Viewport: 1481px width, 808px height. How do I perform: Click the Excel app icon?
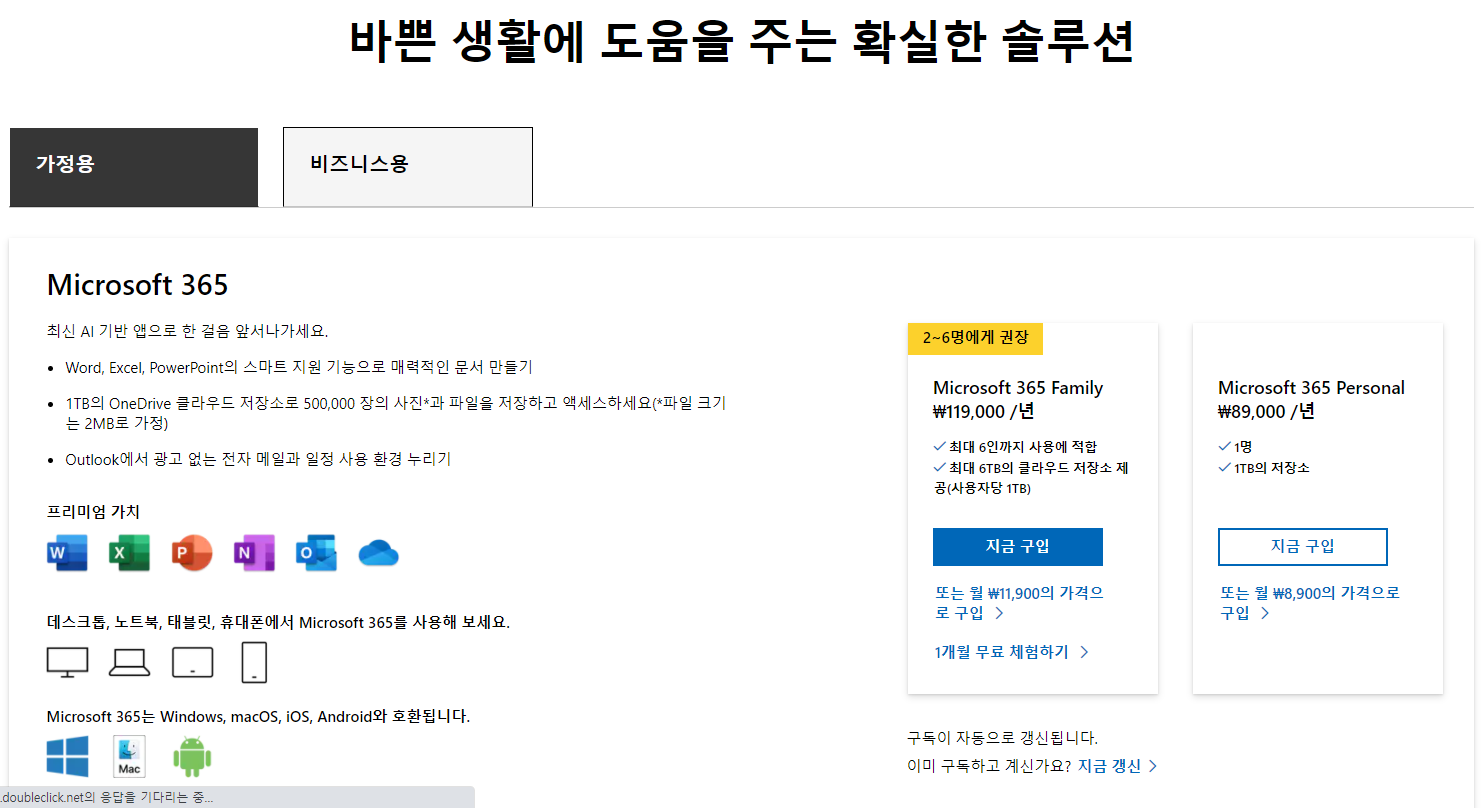click(129, 553)
